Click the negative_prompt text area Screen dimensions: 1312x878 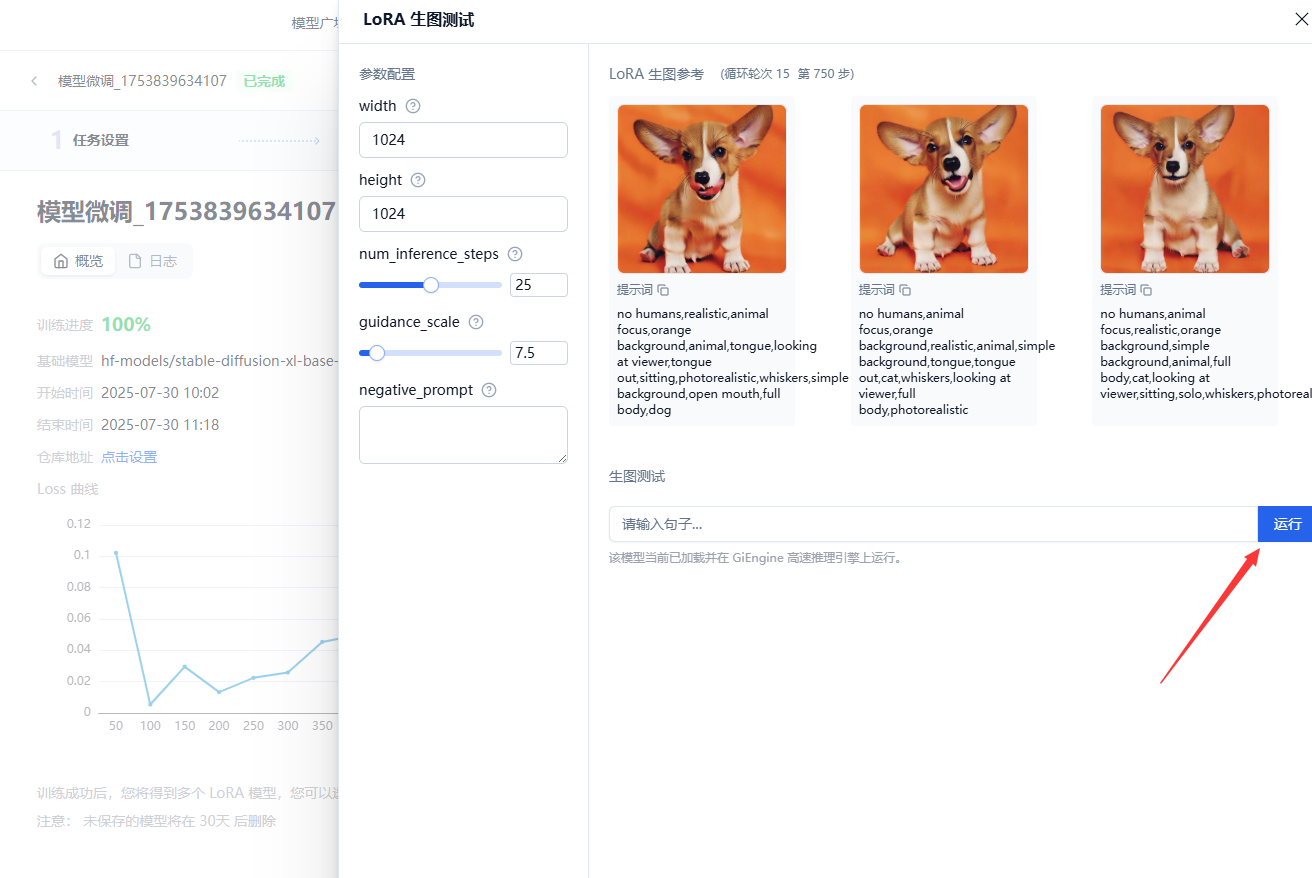(x=463, y=435)
